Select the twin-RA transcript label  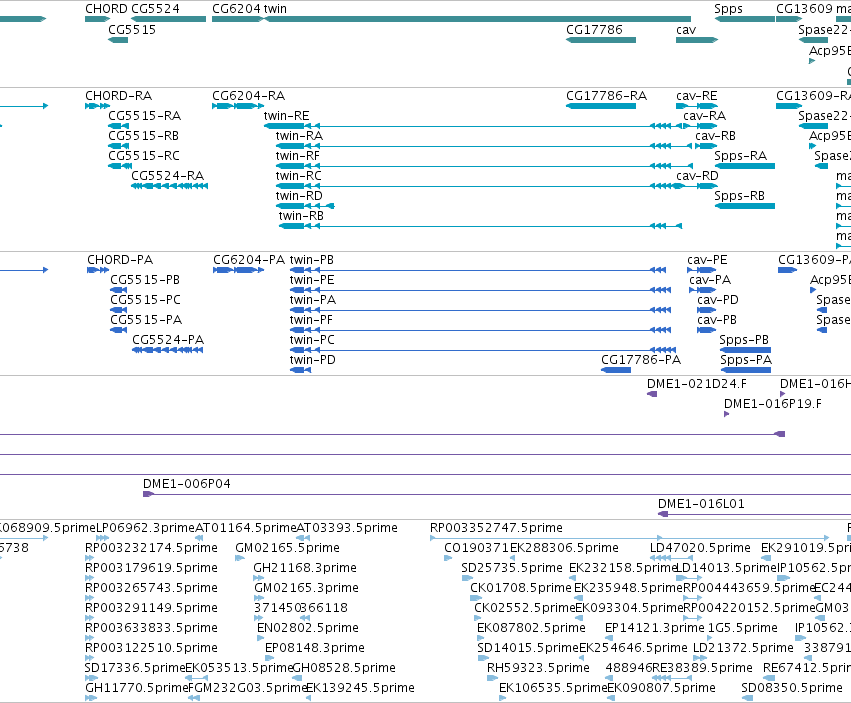(299, 136)
